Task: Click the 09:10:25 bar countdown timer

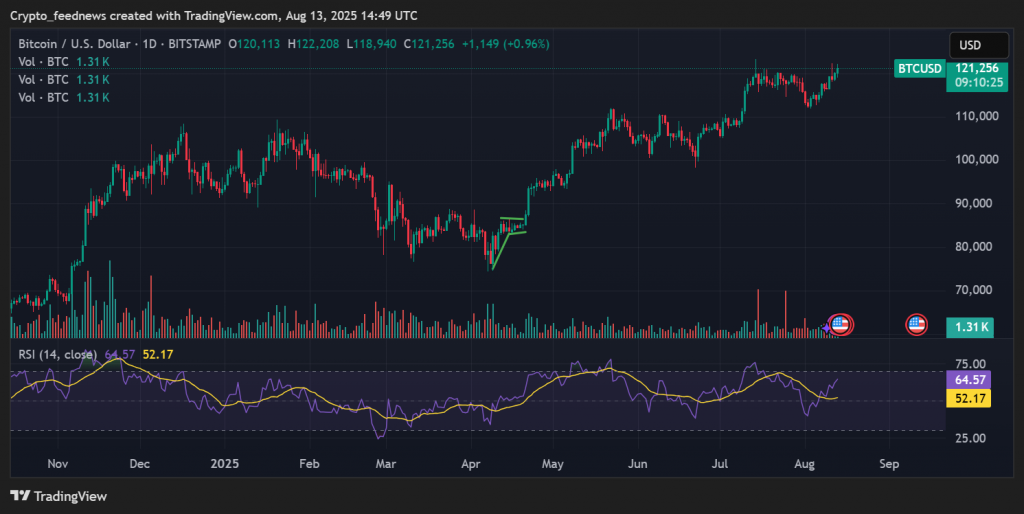Action: pos(976,83)
